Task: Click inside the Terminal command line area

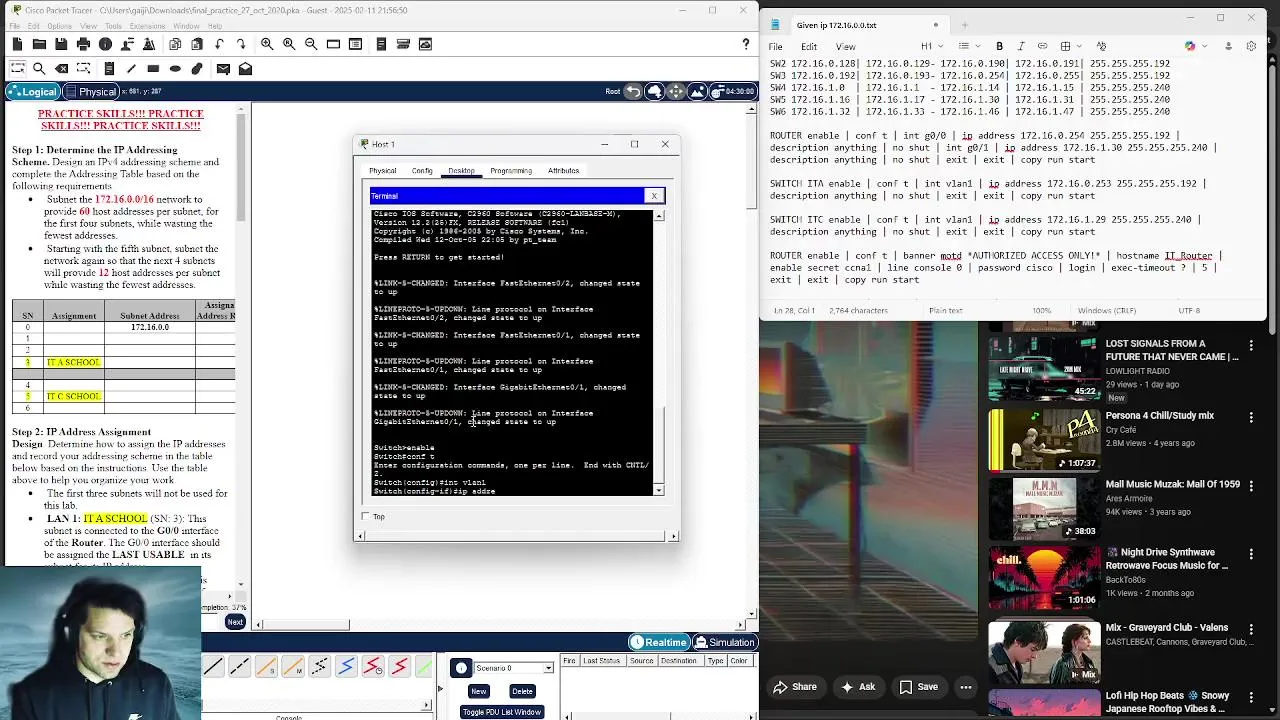Action: point(512,352)
